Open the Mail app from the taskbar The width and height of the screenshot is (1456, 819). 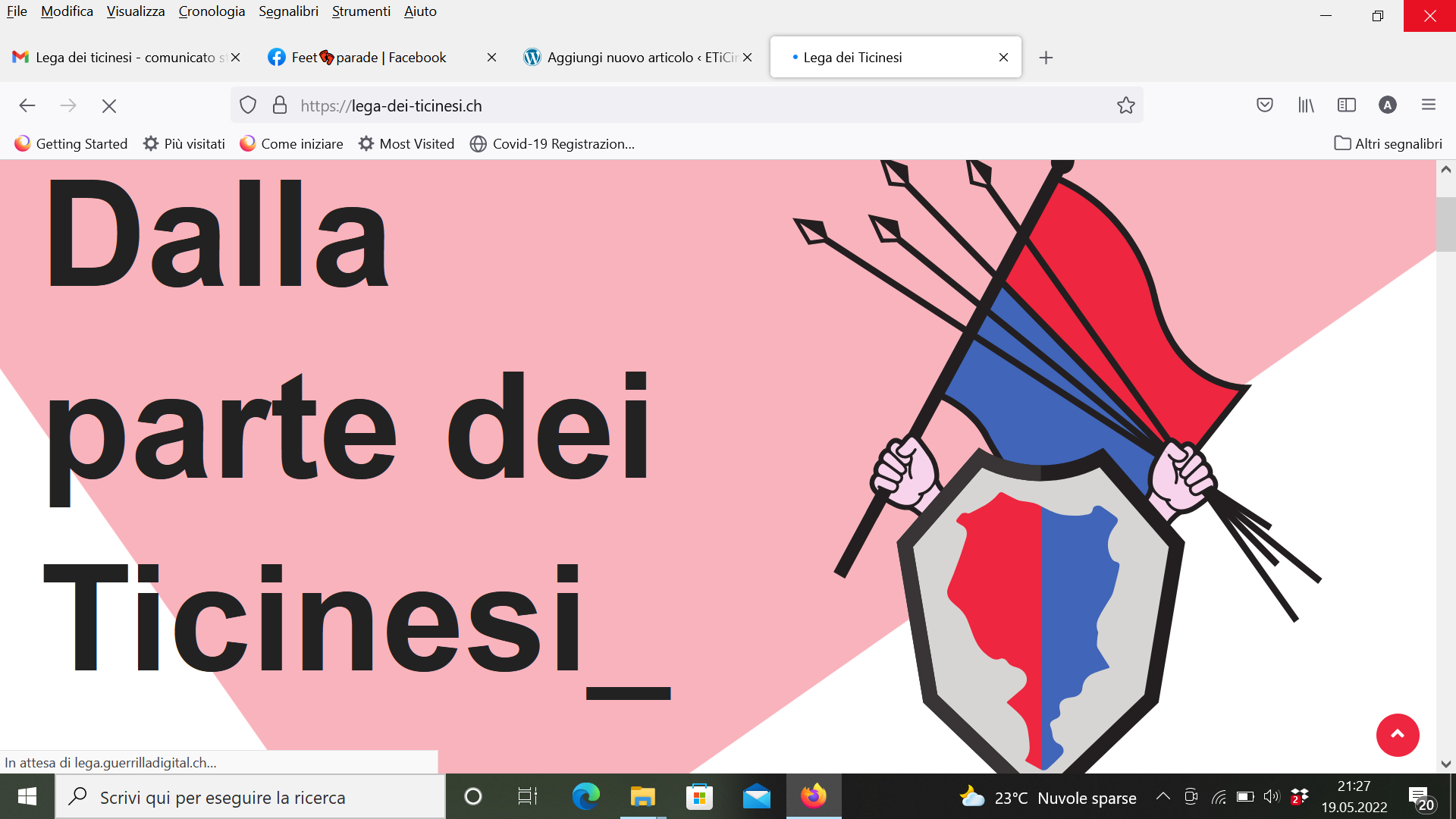(756, 796)
